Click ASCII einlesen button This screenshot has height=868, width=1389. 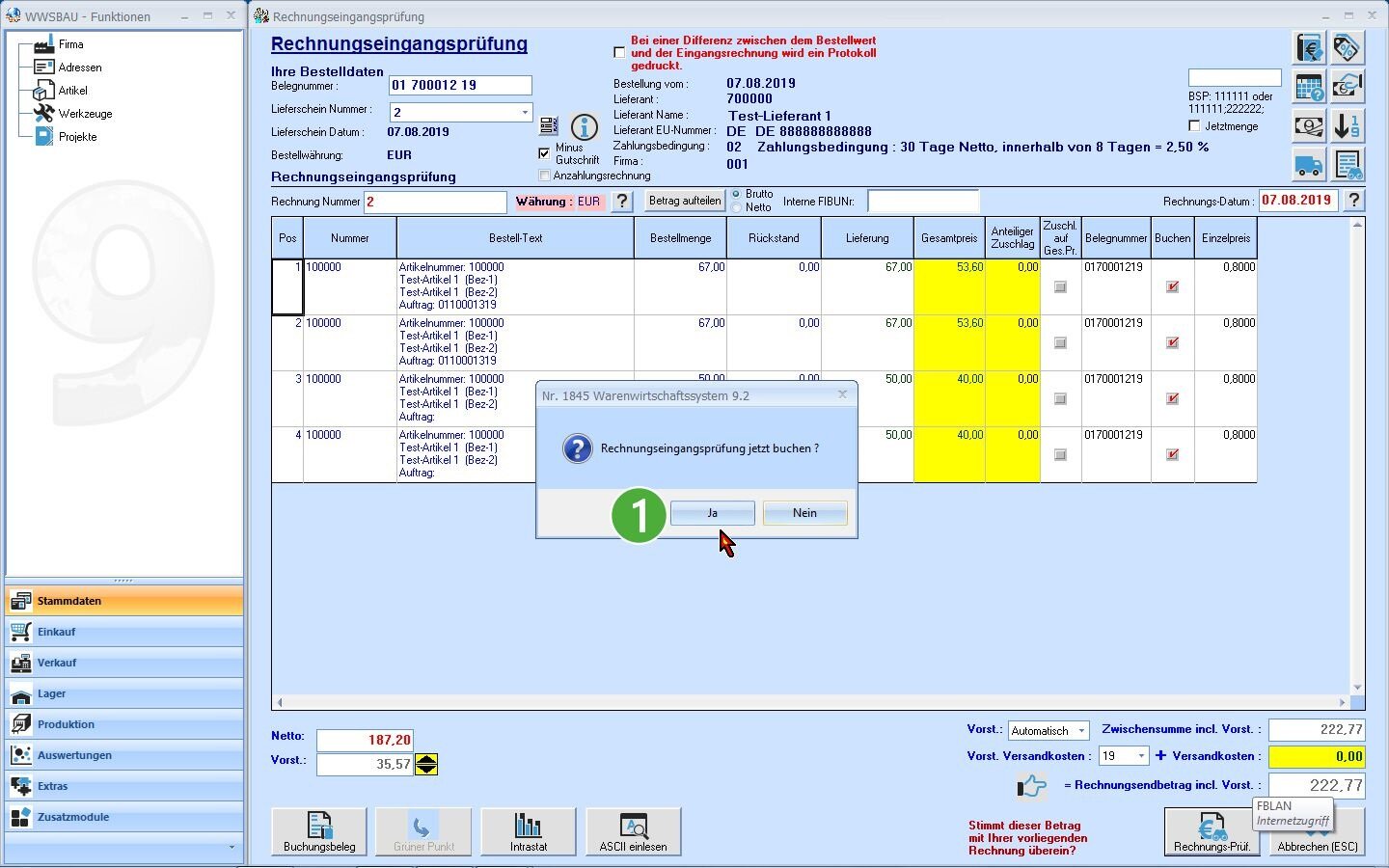pos(633,831)
